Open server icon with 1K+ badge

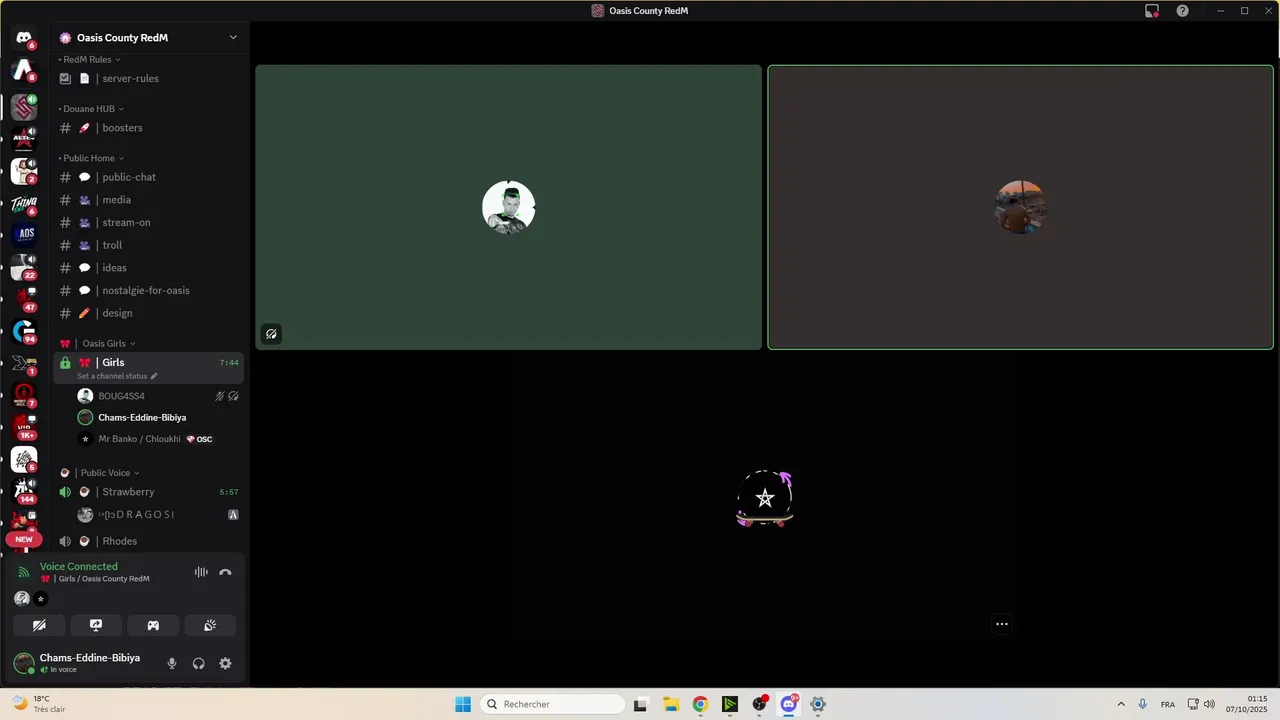pyautogui.click(x=24, y=427)
